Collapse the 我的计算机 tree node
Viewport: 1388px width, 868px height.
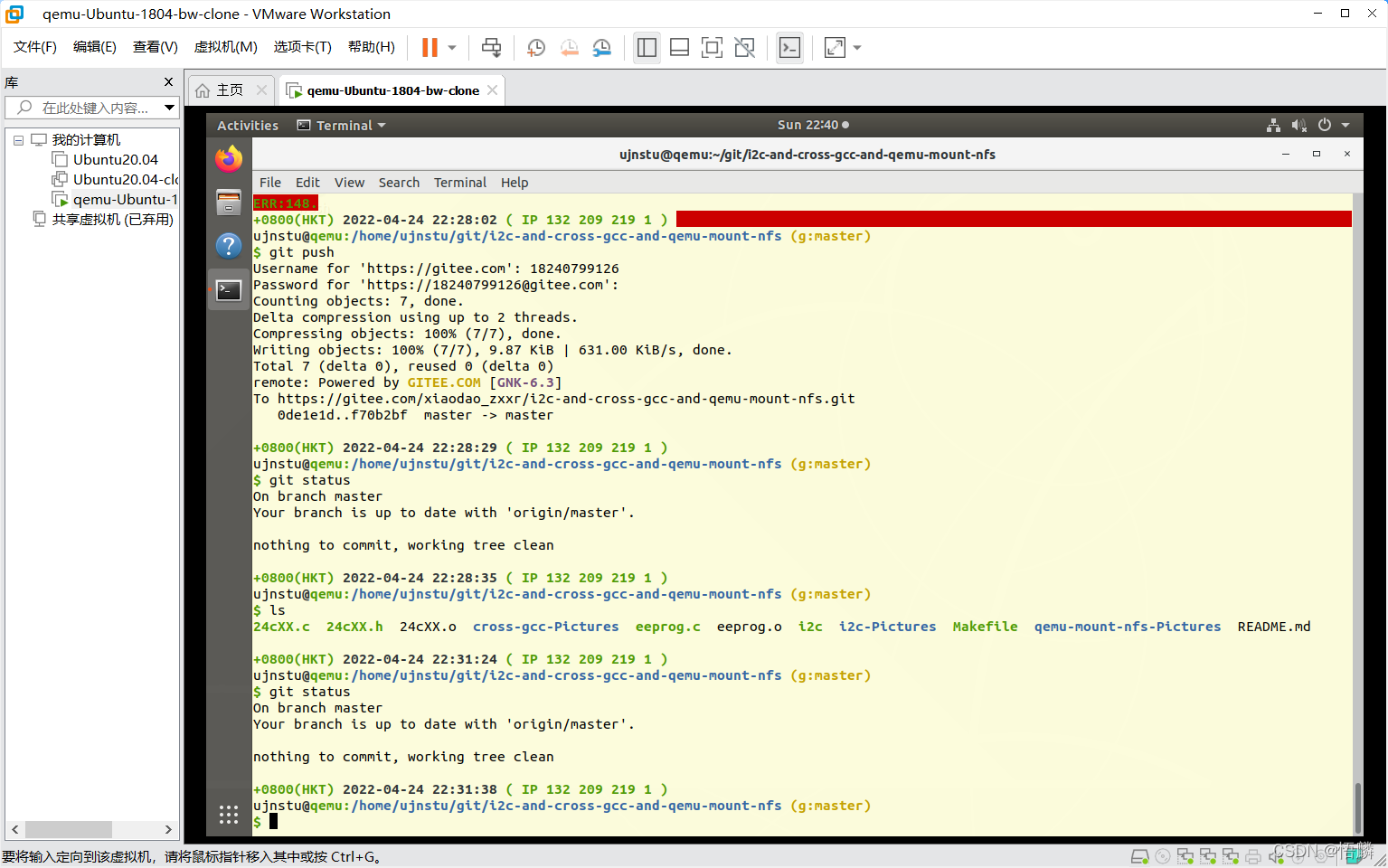tap(18, 140)
